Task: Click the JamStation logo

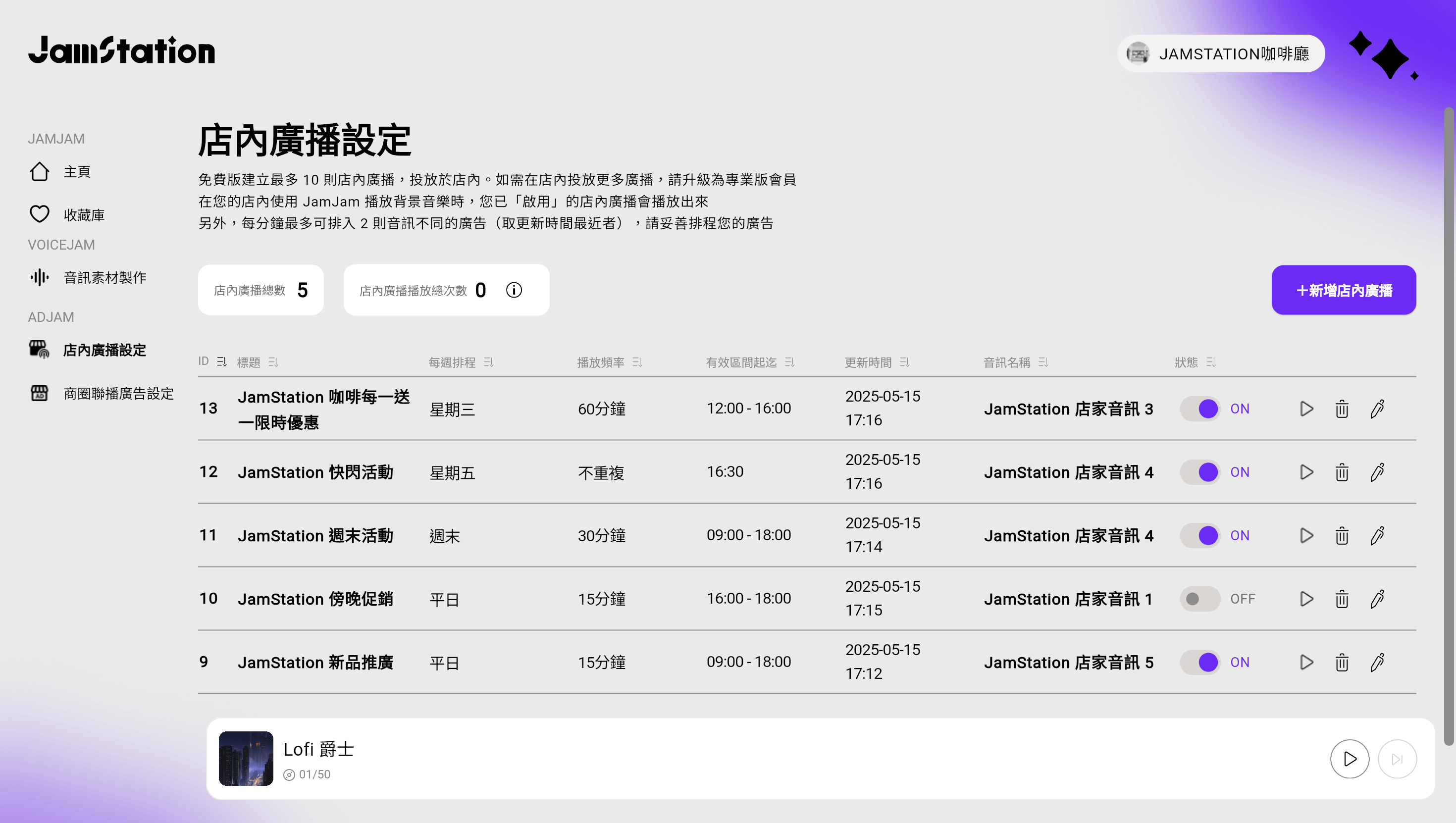Action: 121,51
